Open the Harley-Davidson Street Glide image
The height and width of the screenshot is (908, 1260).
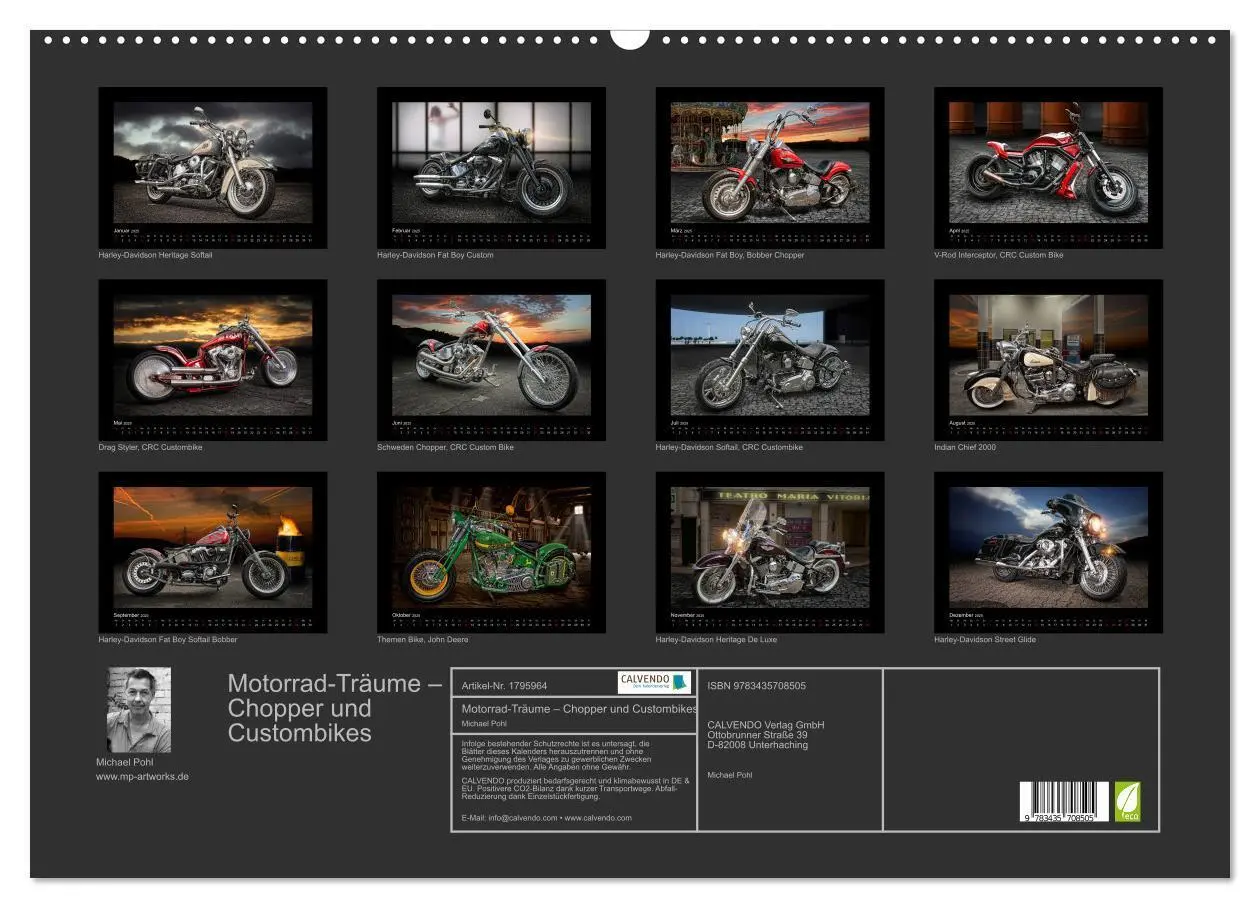1048,552
